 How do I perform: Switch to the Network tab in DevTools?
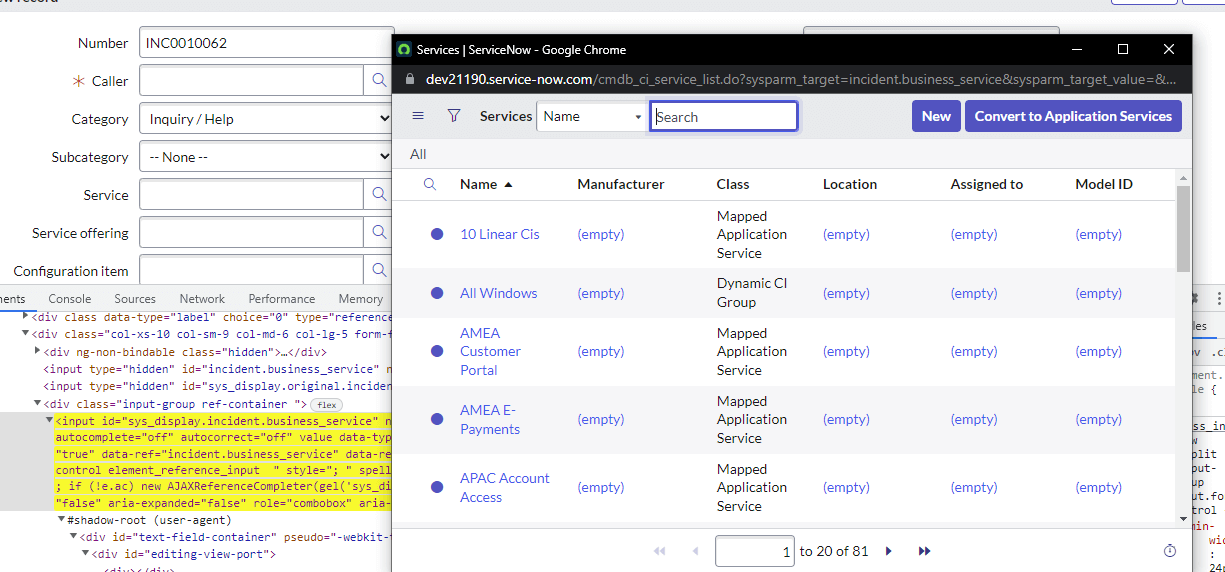202,299
